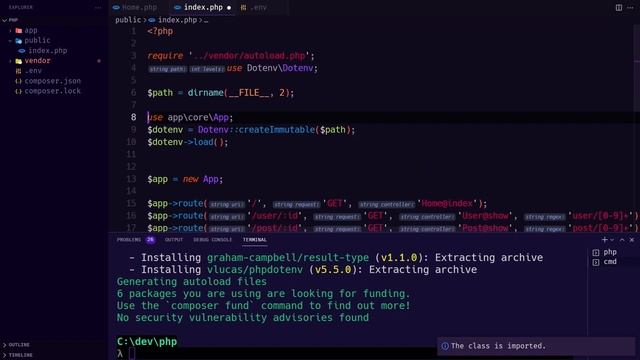Open the .env file in Explorer
The width and height of the screenshot is (640, 360).
click(x=33, y=71)
